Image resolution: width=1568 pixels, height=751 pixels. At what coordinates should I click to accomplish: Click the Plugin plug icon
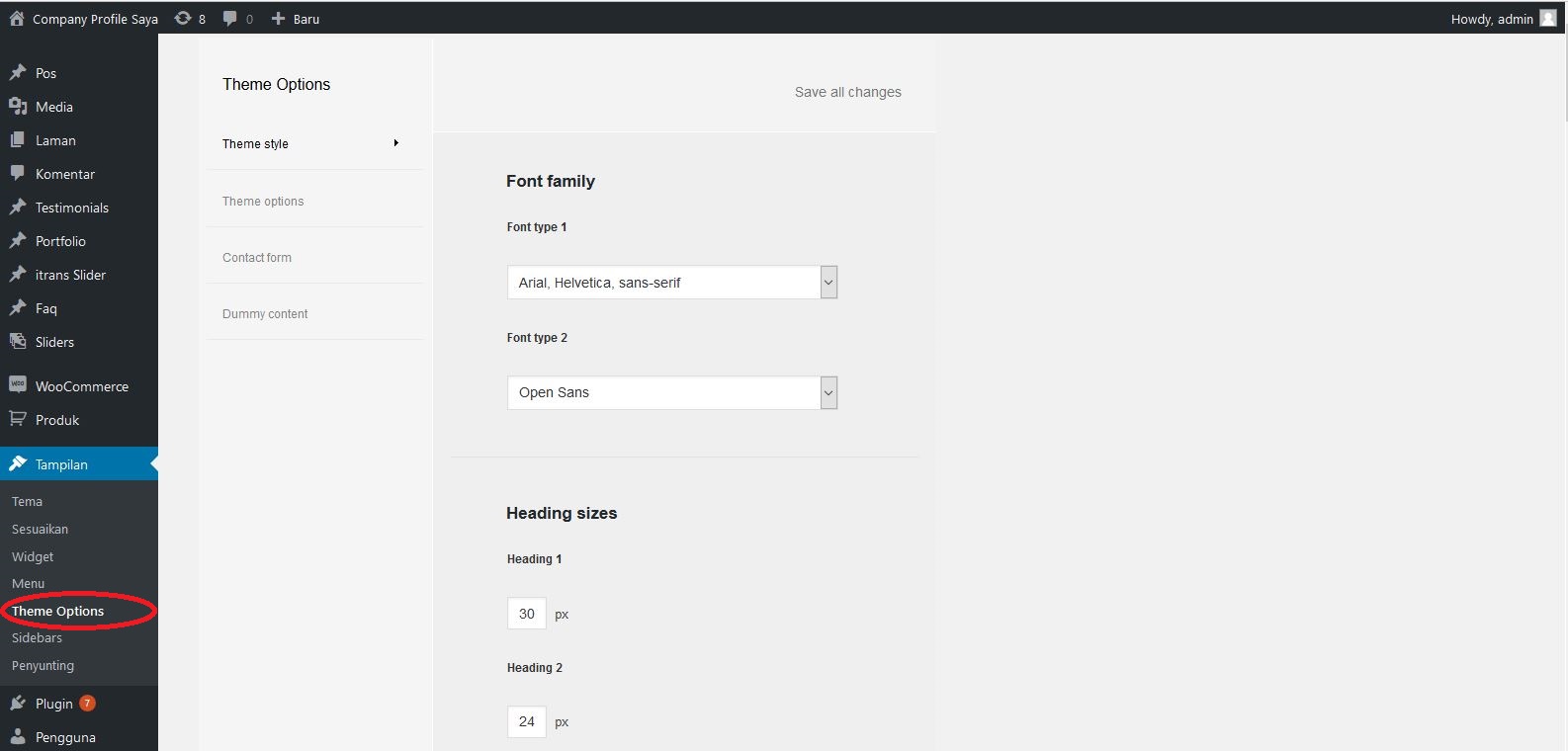(18, 704)
